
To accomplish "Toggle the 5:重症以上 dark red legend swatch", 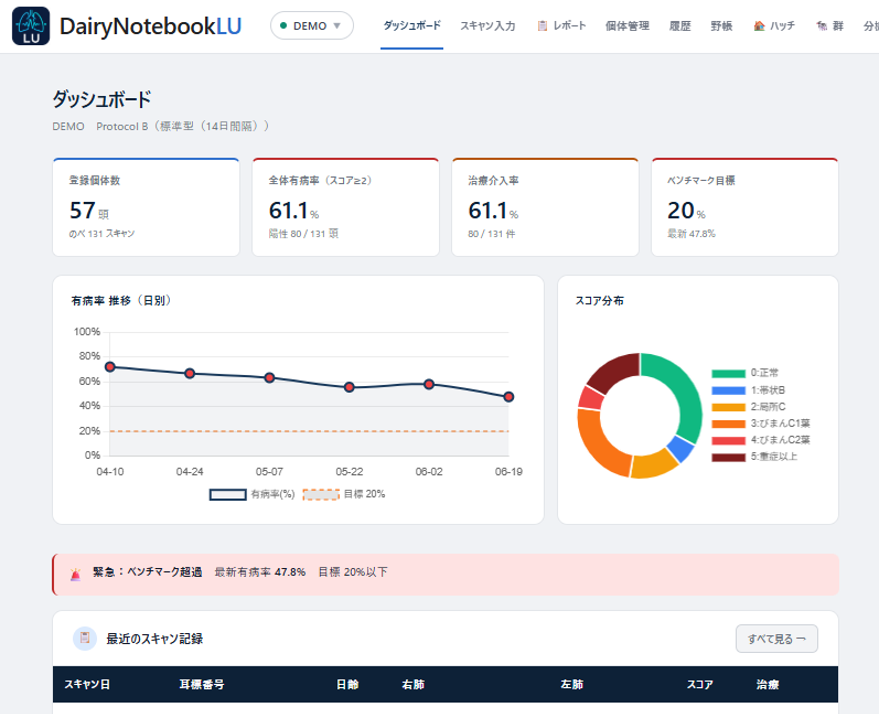I will click(x=728, y=457).
